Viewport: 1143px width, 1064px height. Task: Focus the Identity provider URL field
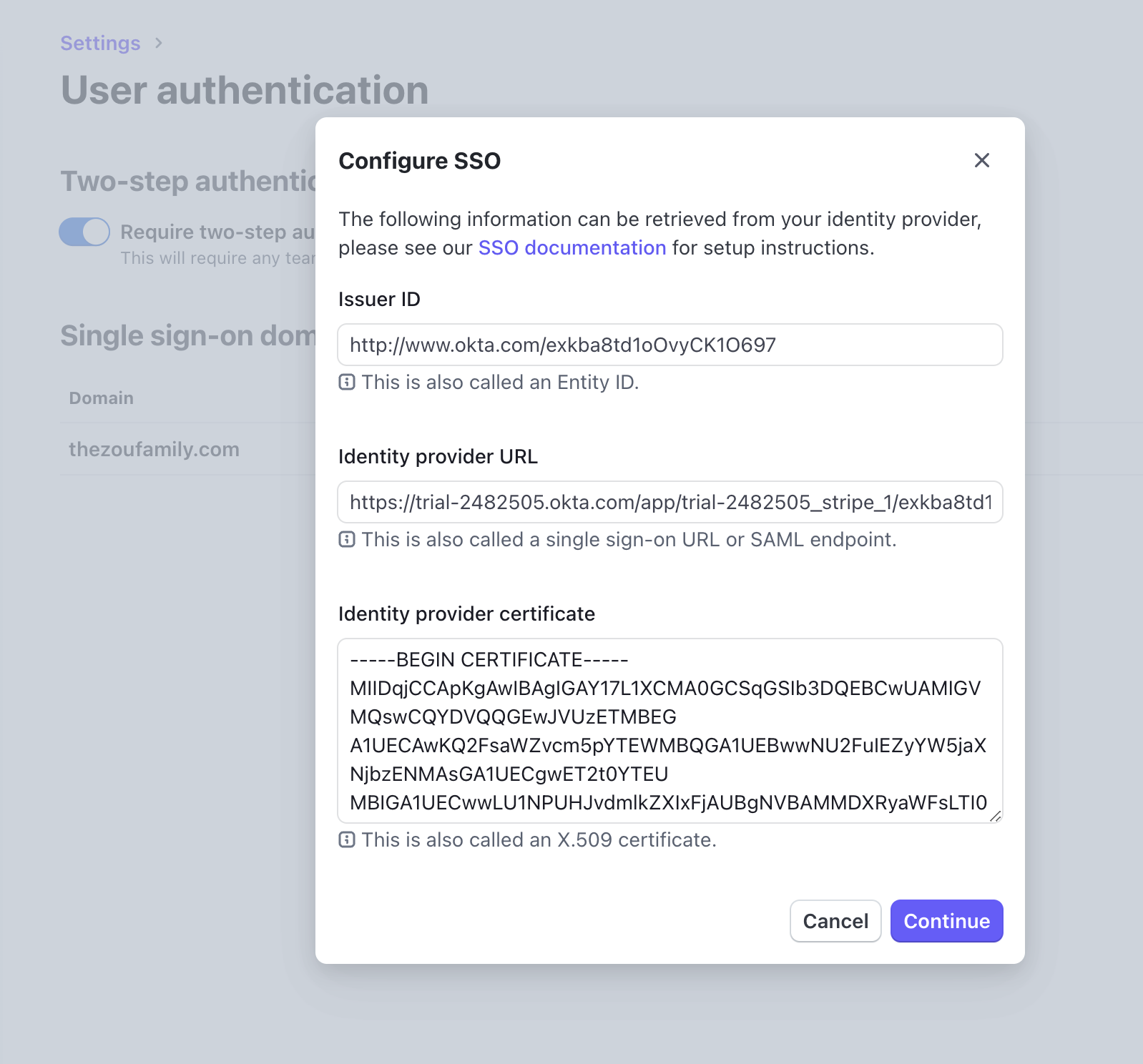(x=670, y=502)
